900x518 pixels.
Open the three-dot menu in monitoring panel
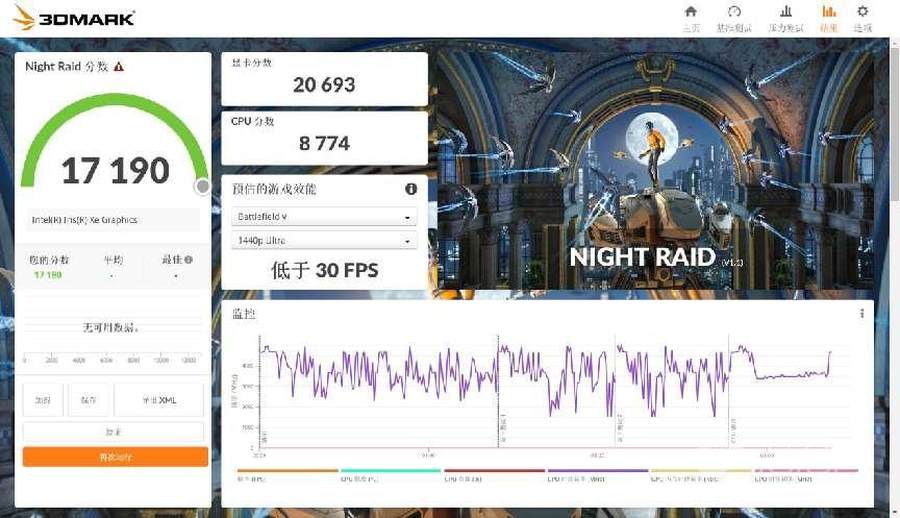862,314
